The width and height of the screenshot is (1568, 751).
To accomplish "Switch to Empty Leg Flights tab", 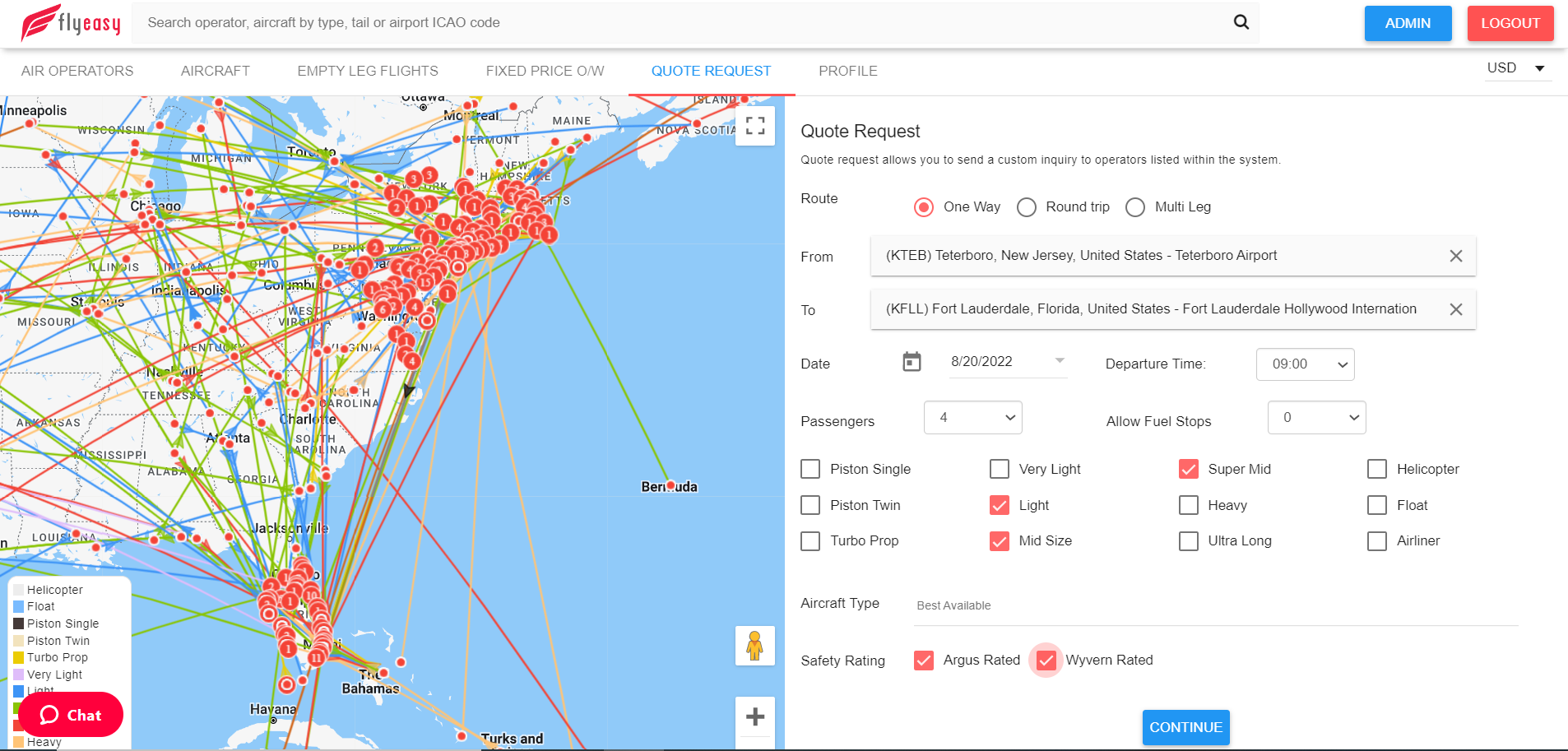I will [x=368, y=71].
